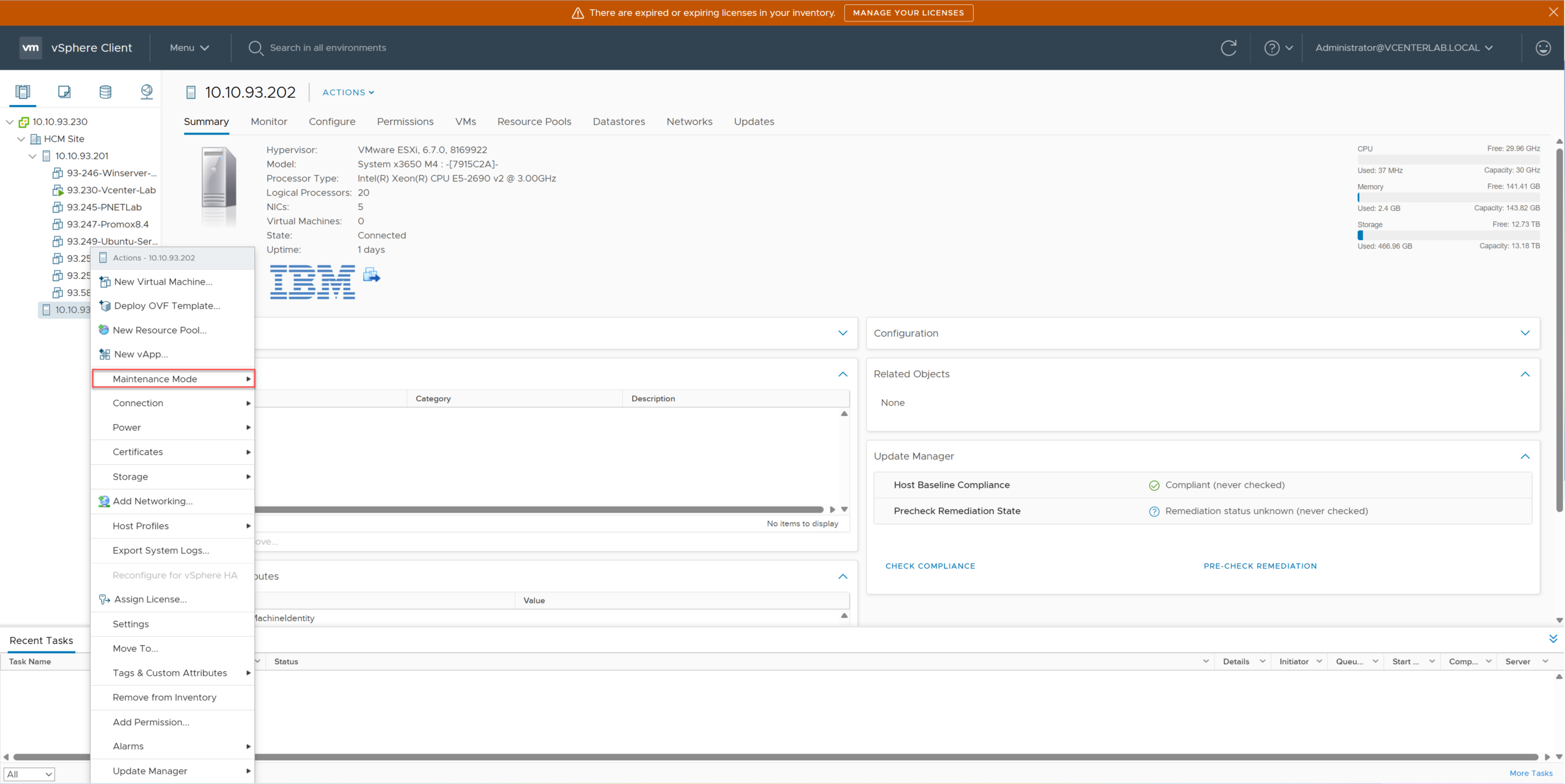This screenshot has width=1565, height=784.
Task: Select the 93.245-PNETLab virtual machine
Action: (104, 207)
